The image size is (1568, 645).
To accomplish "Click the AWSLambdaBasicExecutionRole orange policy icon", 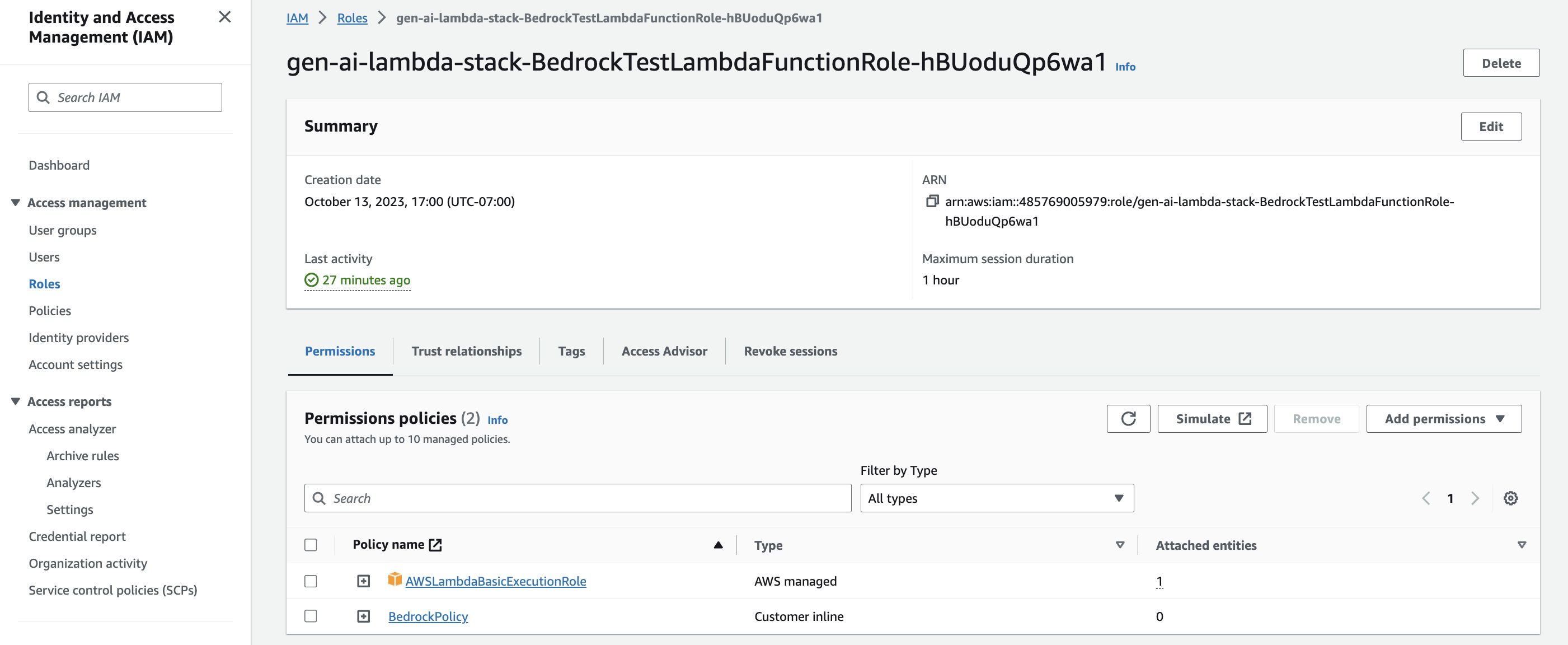I will [x=395, y=579].
